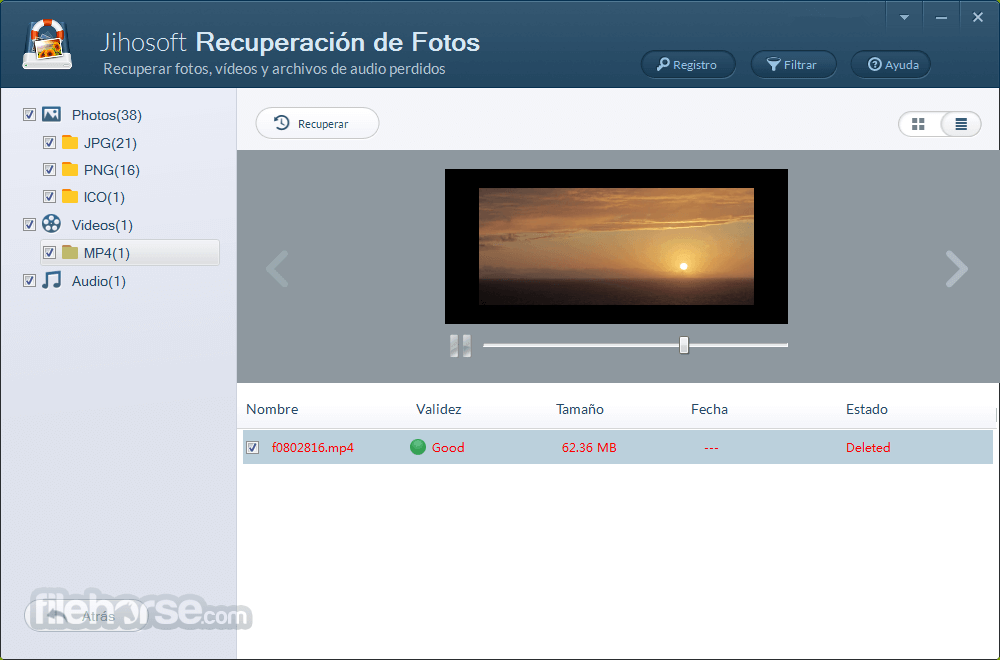This screenshot has width=1000, height=660.
Task: Sort by the Fecha column header
Action: 709,409
